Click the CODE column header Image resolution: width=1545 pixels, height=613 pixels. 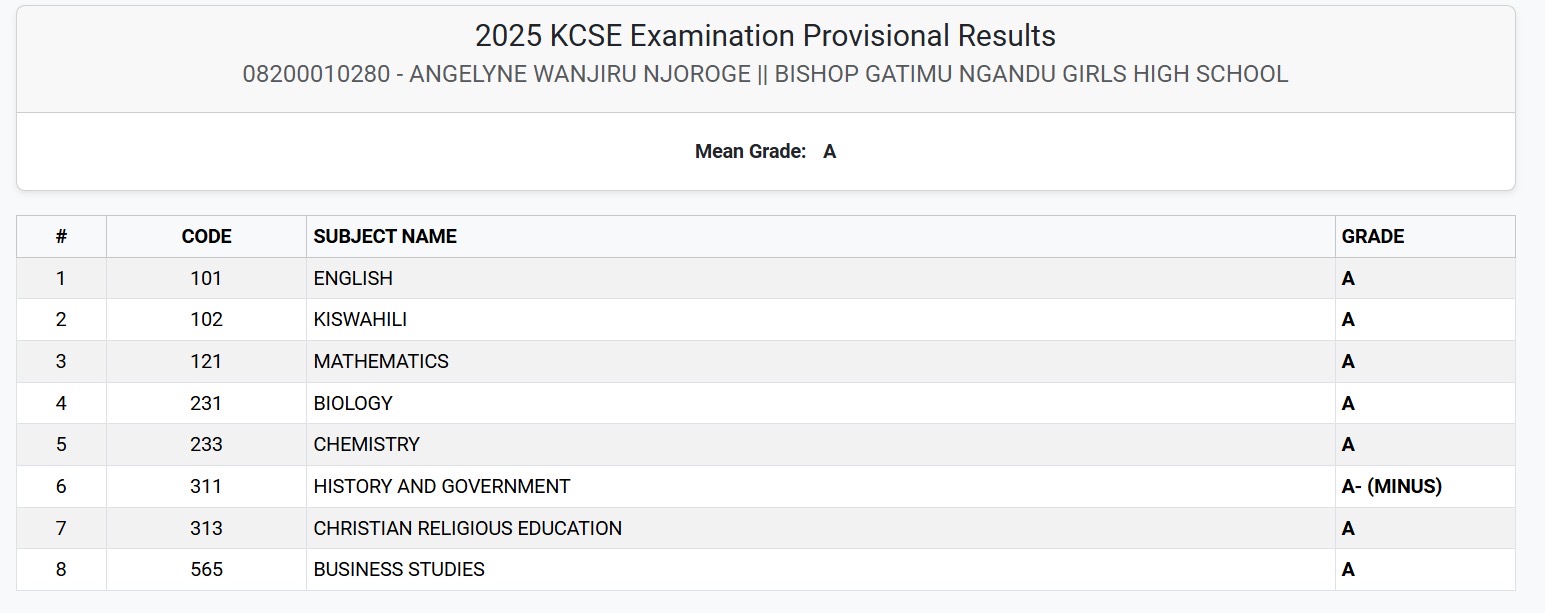coord(206,237)
